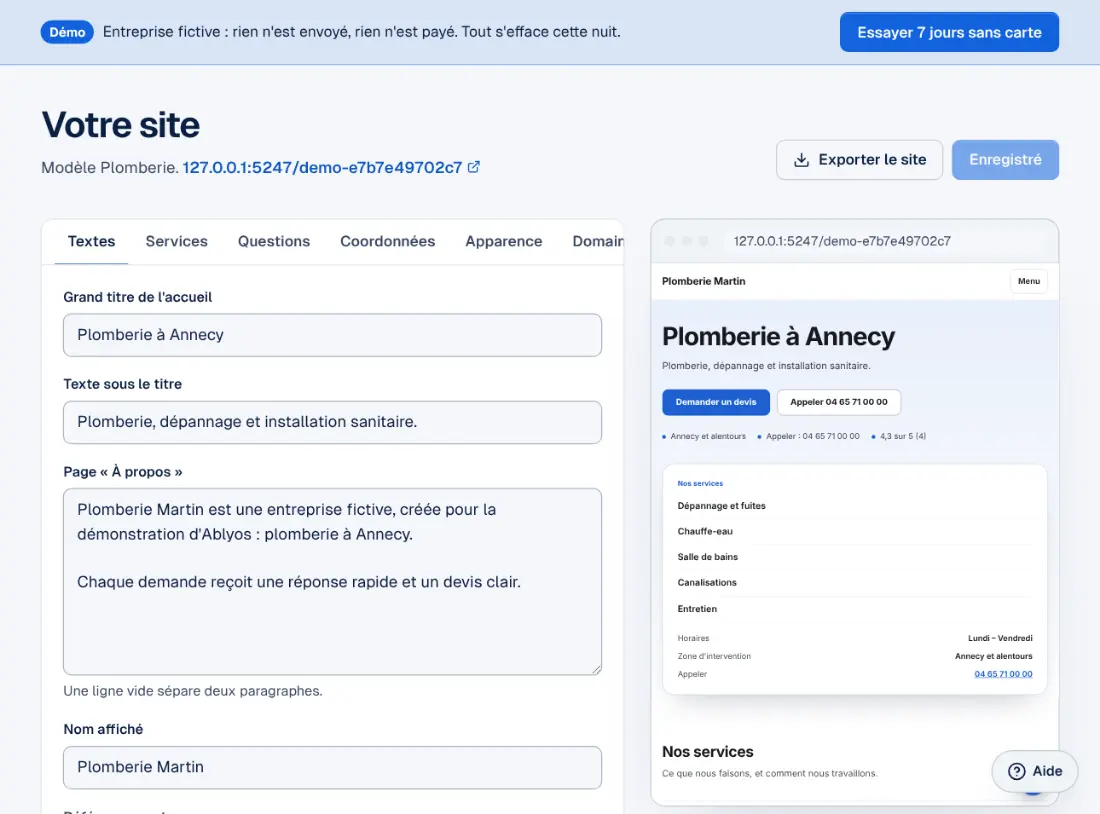
Task: Switch to the Services tab
Action: click(177, 241)
